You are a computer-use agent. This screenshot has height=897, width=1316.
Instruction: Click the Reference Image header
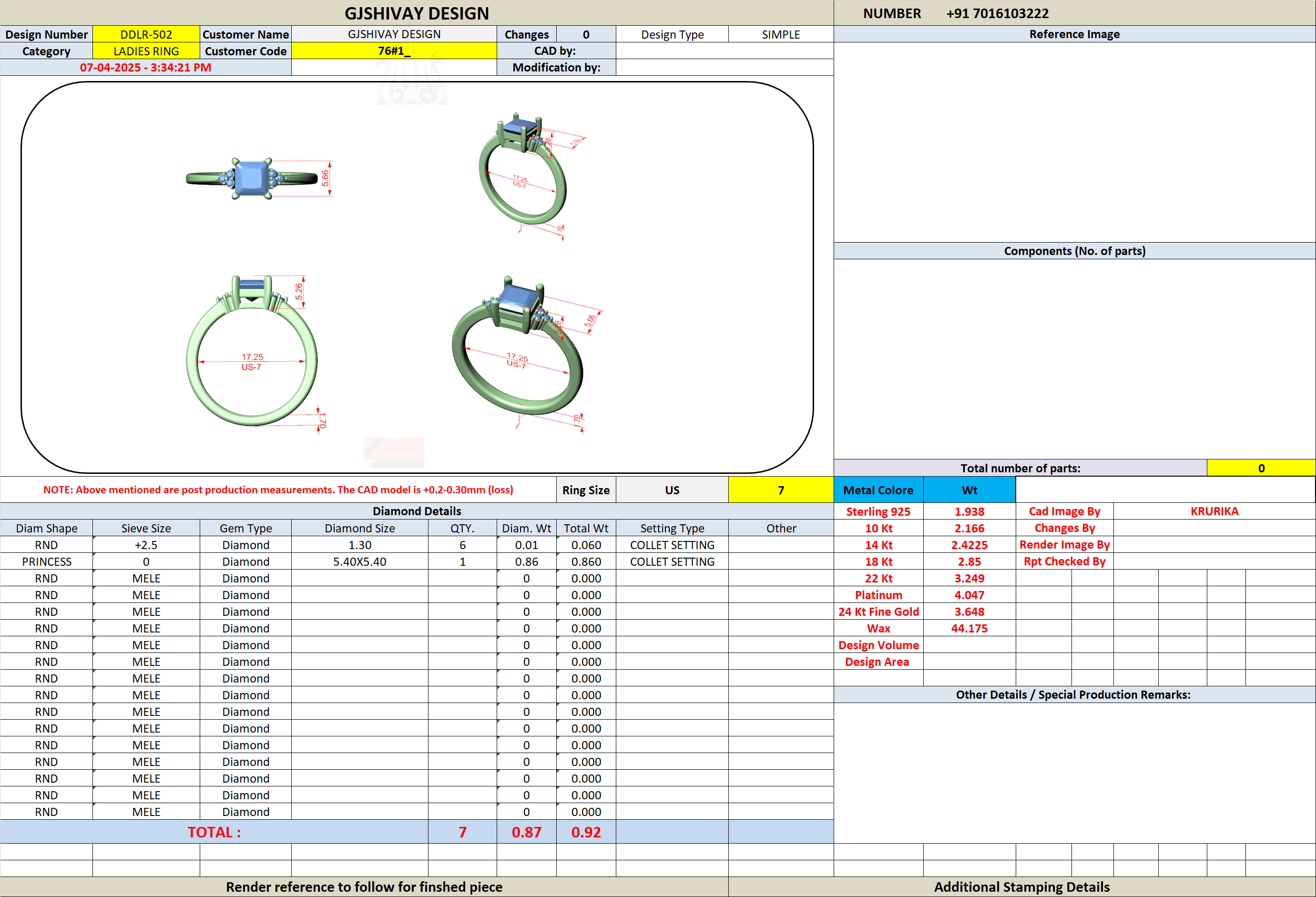click(x=1074, y=34)
